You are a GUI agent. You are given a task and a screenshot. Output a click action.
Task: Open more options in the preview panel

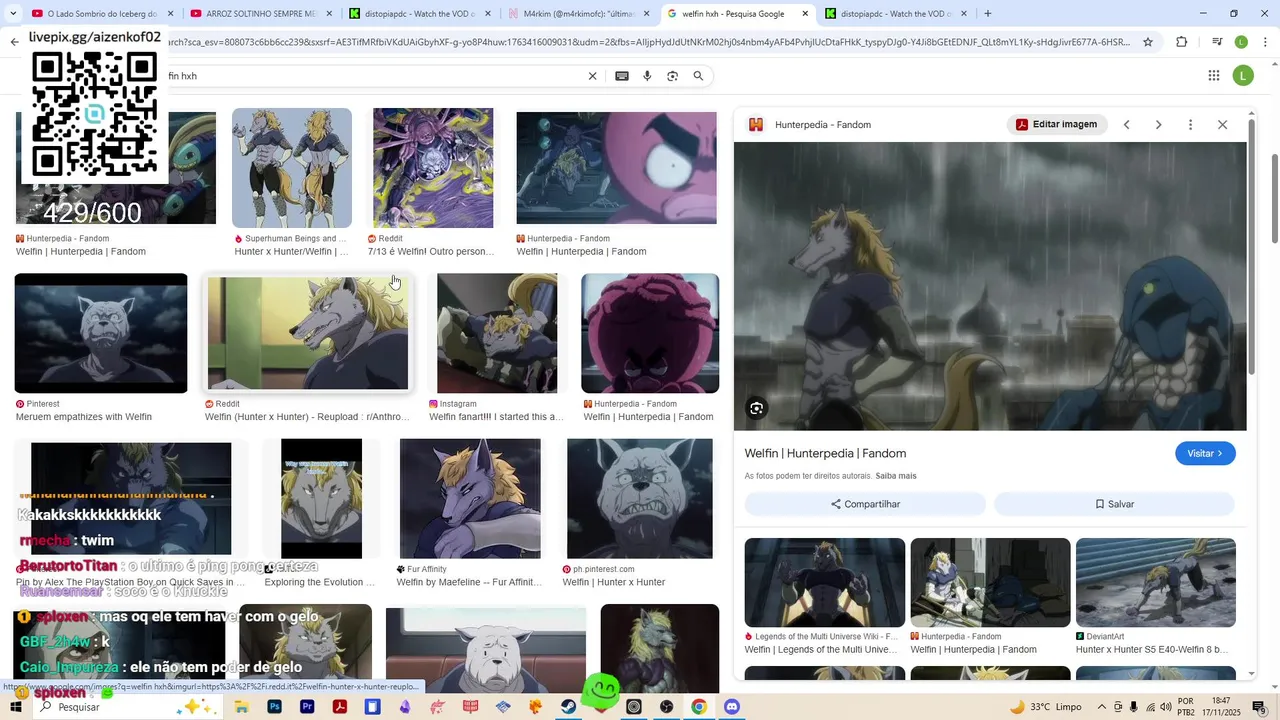(x=1190, y=125)
